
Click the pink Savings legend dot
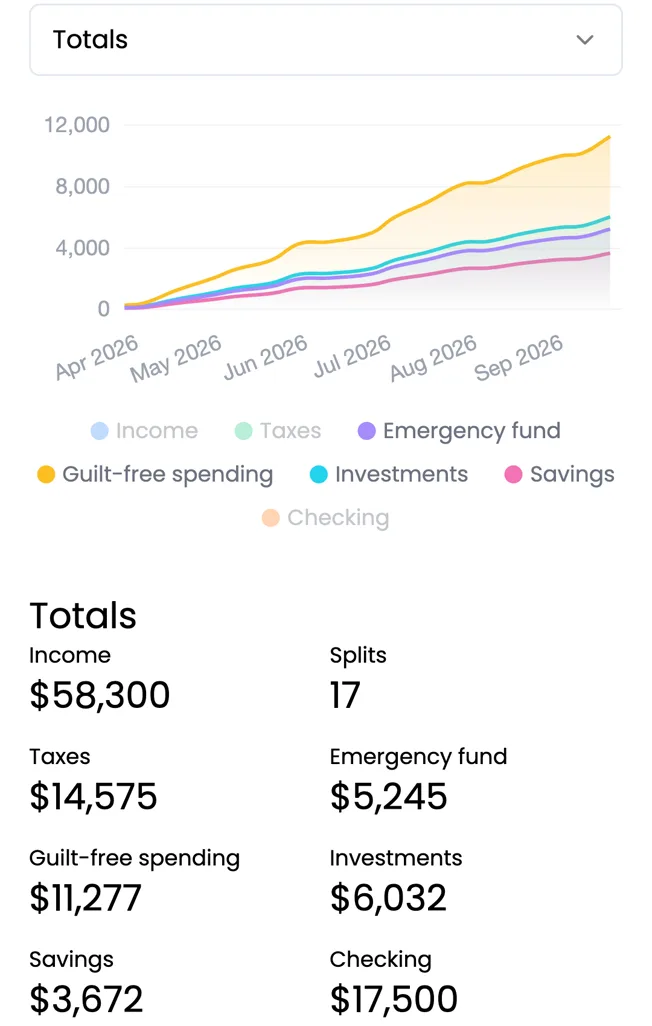513,474
